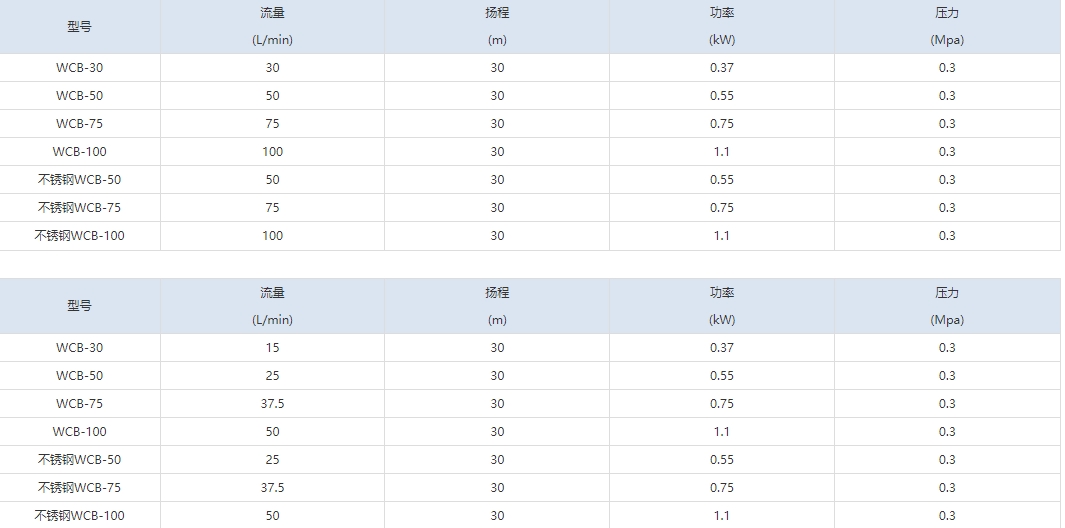This screenshot has height=528, width=1065.
Task: Select 不锈钢WCB-50 in the first table
Action: [x=79, y=180]
